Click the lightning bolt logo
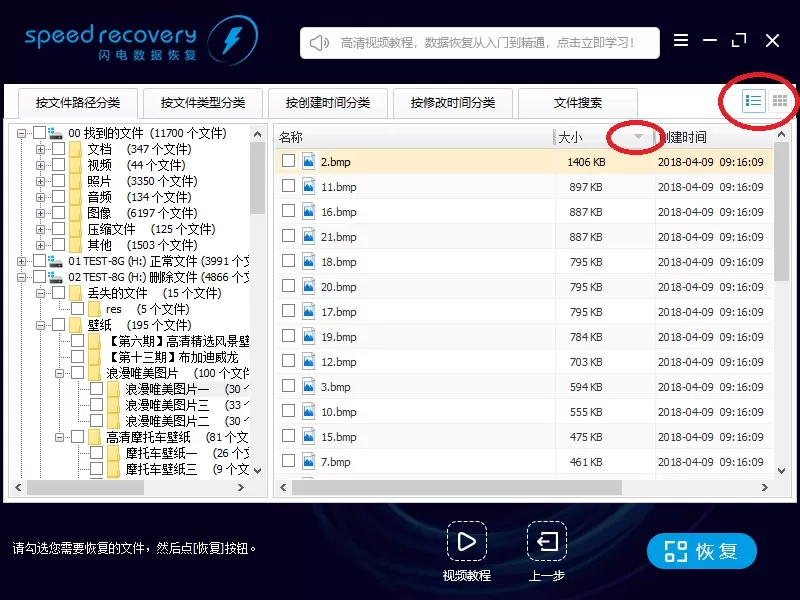800x600 pixels. pyautogui.click(x=233, y=40)
